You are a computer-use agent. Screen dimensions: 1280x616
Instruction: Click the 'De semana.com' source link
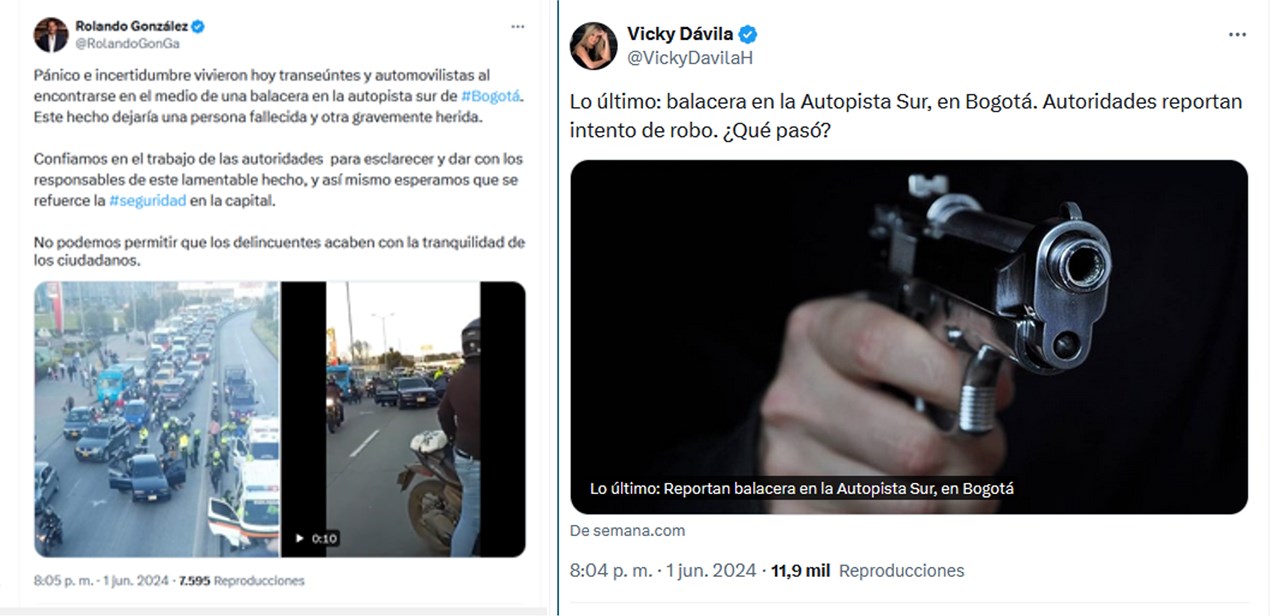coord(627,531)
